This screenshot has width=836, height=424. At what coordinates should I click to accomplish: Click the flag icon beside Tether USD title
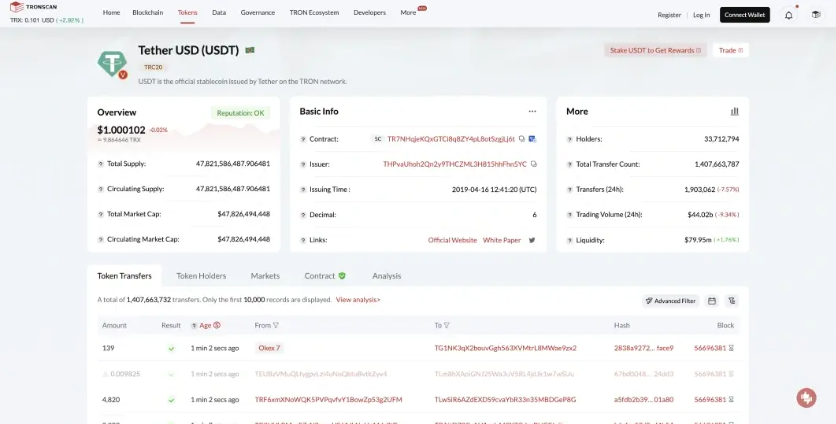(x=250, y=50)
